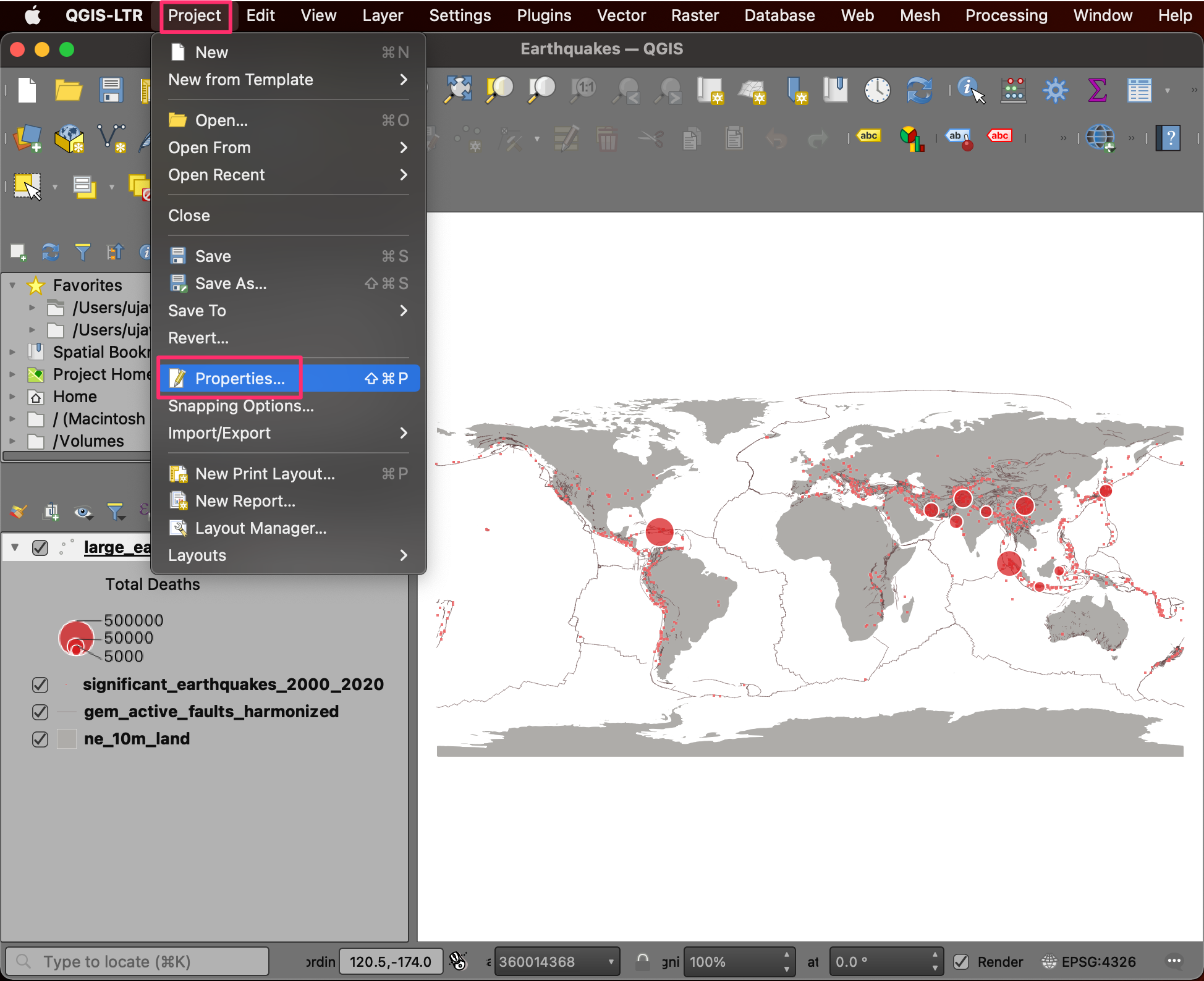Uncheck ne_10m_land layer visibility
This screenshot has height=981, width=1204.
[40, 739]
